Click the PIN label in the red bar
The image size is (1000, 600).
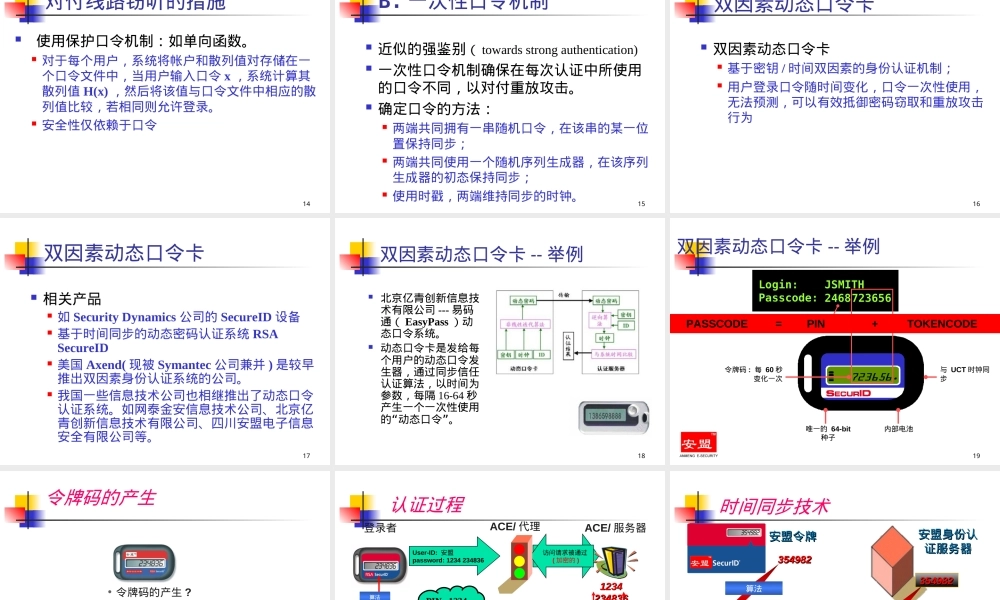click(816, 324)
